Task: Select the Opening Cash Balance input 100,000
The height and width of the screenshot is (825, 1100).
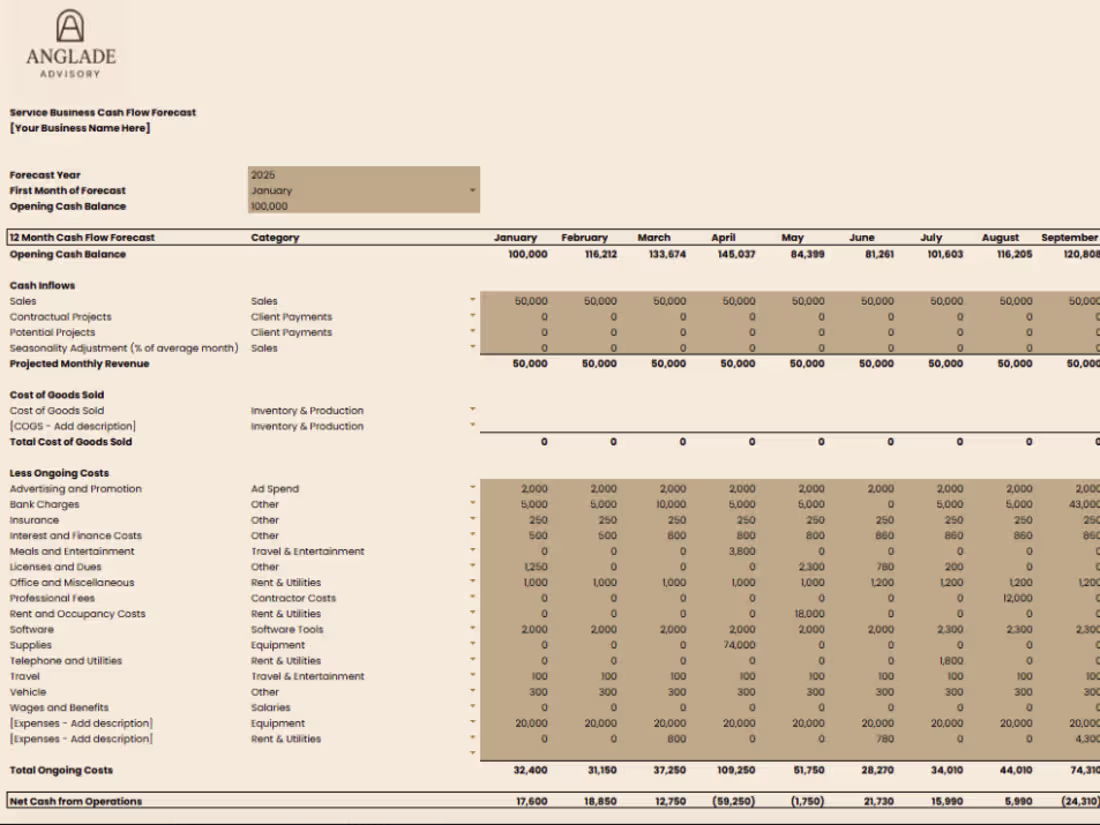Action: click(364, 206)
